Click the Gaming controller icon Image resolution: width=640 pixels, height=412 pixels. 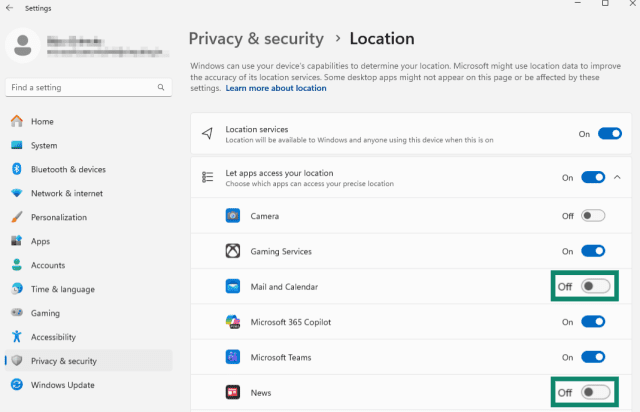(17, 313)
